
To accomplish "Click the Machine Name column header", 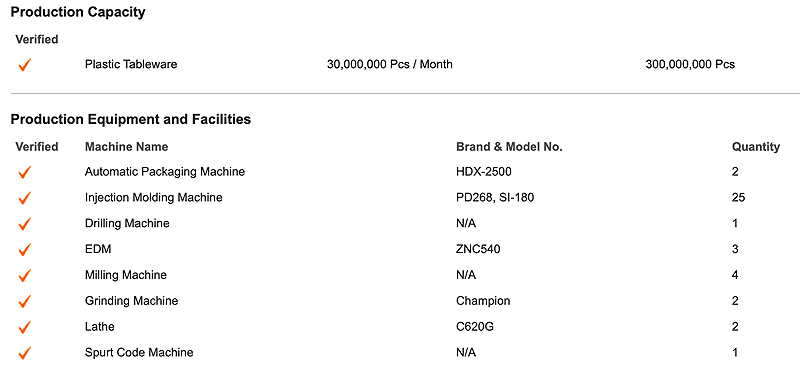I will [x=127, y=147].
